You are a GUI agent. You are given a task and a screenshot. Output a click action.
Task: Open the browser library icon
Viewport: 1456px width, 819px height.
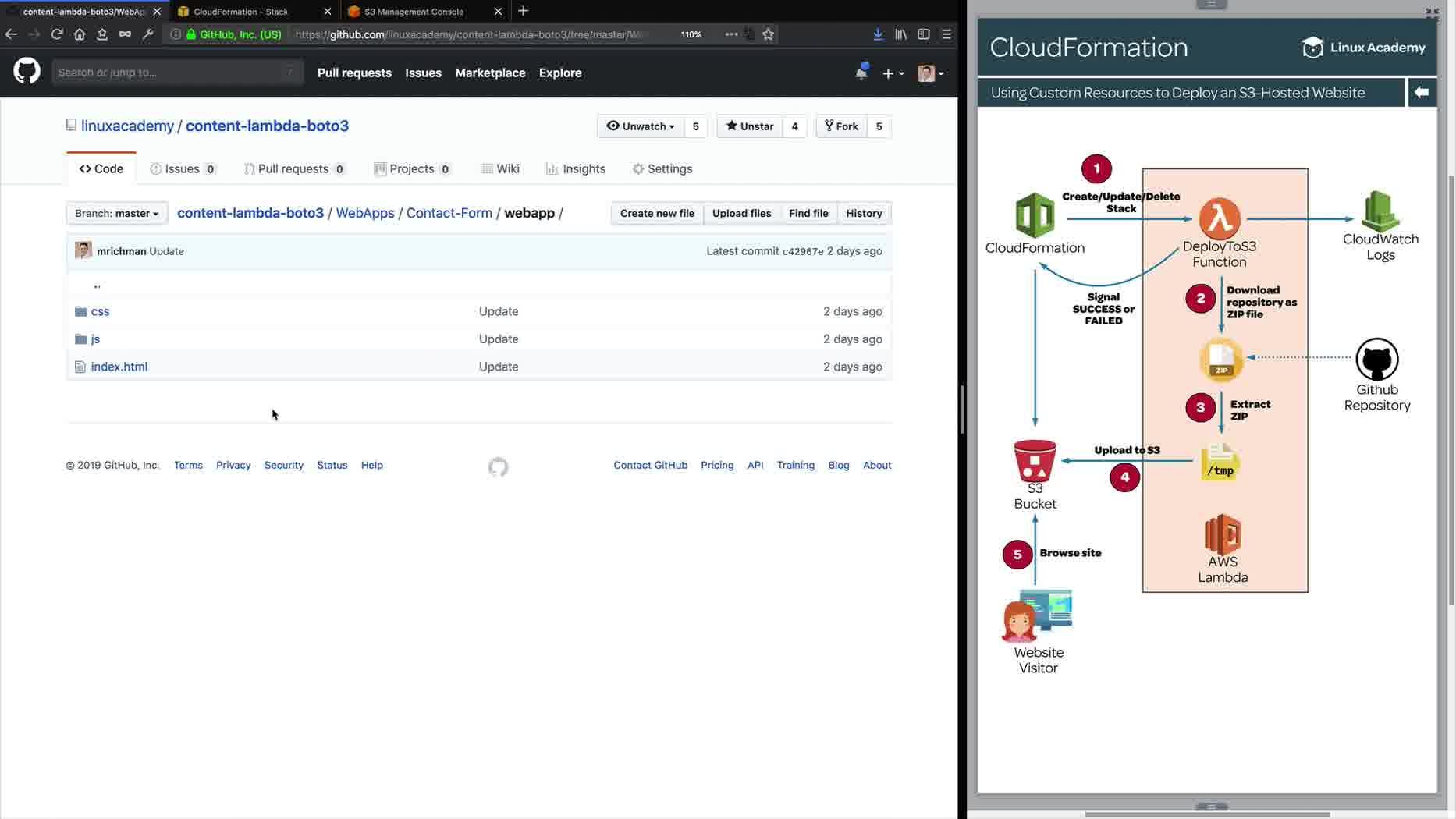pos(900,34)
